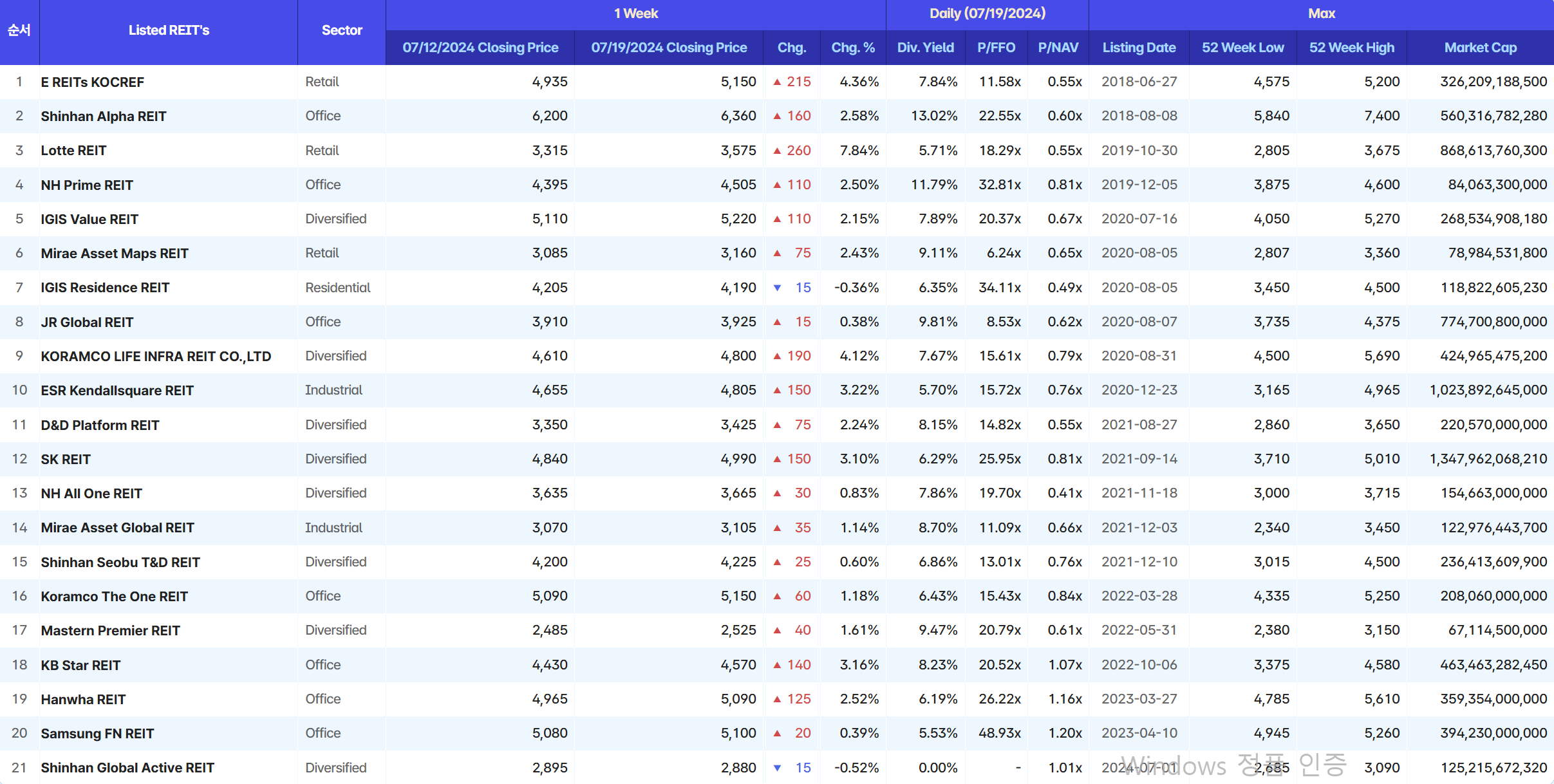1554x784 pixels.
Task: Click the Max group header
Action: [1321, 14]
